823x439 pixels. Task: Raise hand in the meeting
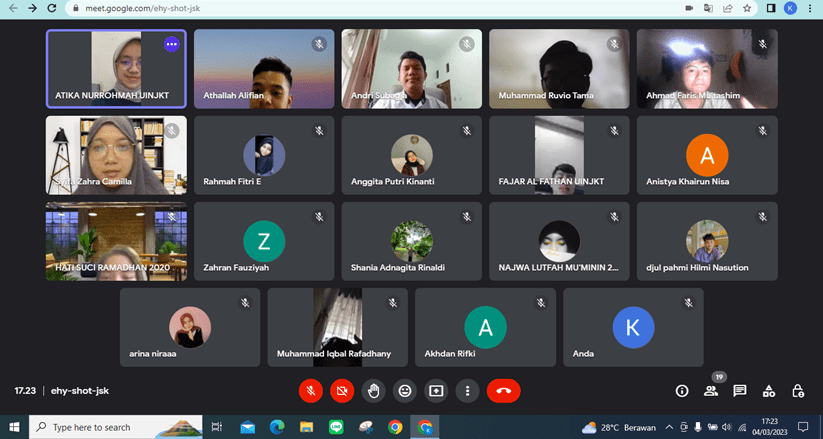click(374, 391)
